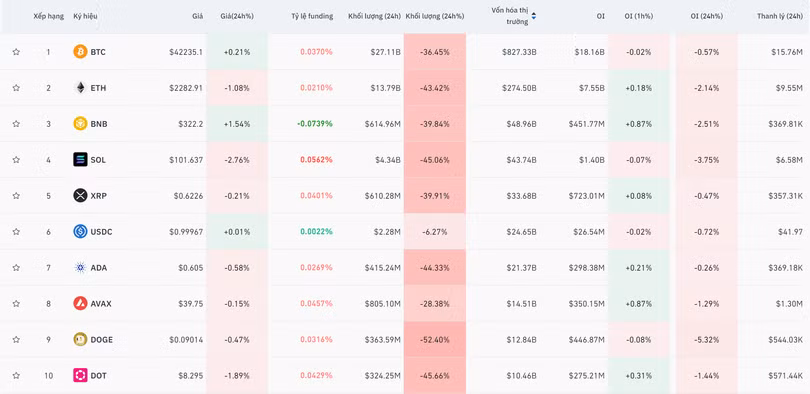Viewport: 810px width, 394px height.
Task: Open the BTC symbol link
Action: [x=98, y=52]
